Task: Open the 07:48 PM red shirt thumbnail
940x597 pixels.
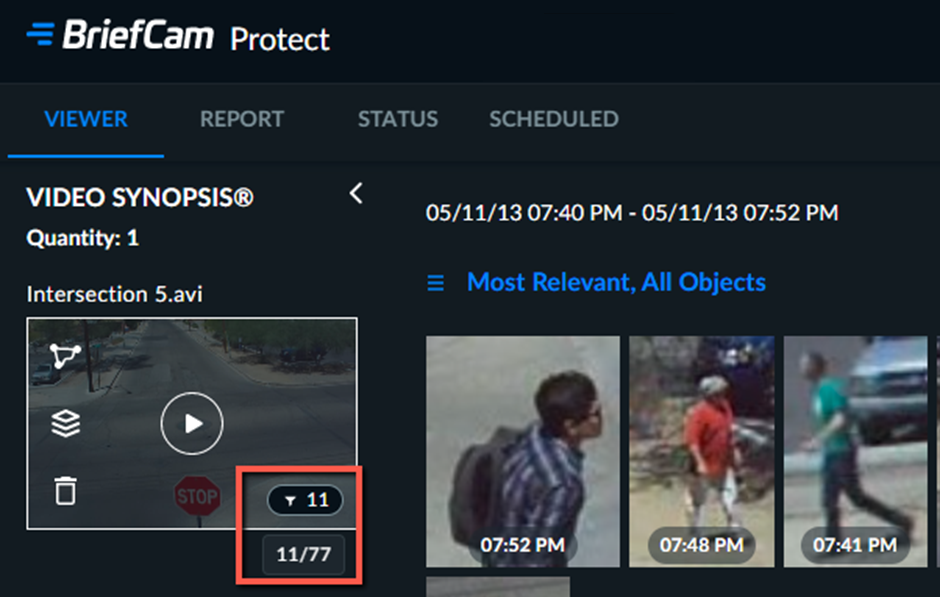Action: point(701,451)
